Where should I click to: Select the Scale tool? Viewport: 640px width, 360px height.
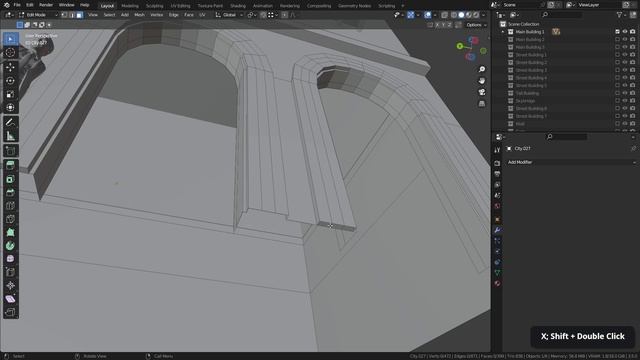tap(11, 94)
